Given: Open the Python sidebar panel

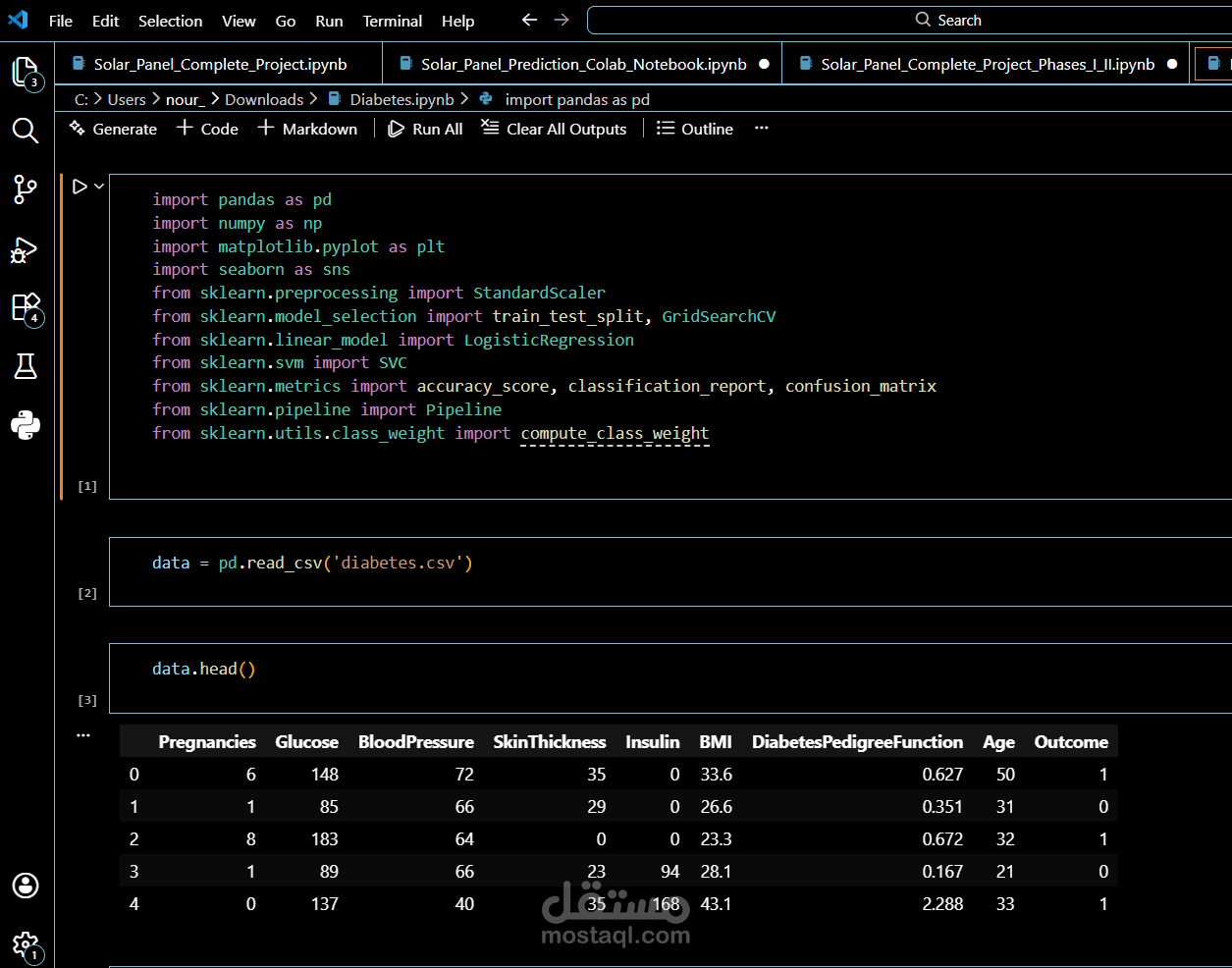Looking at the screenshot, I should pos(25,425).
